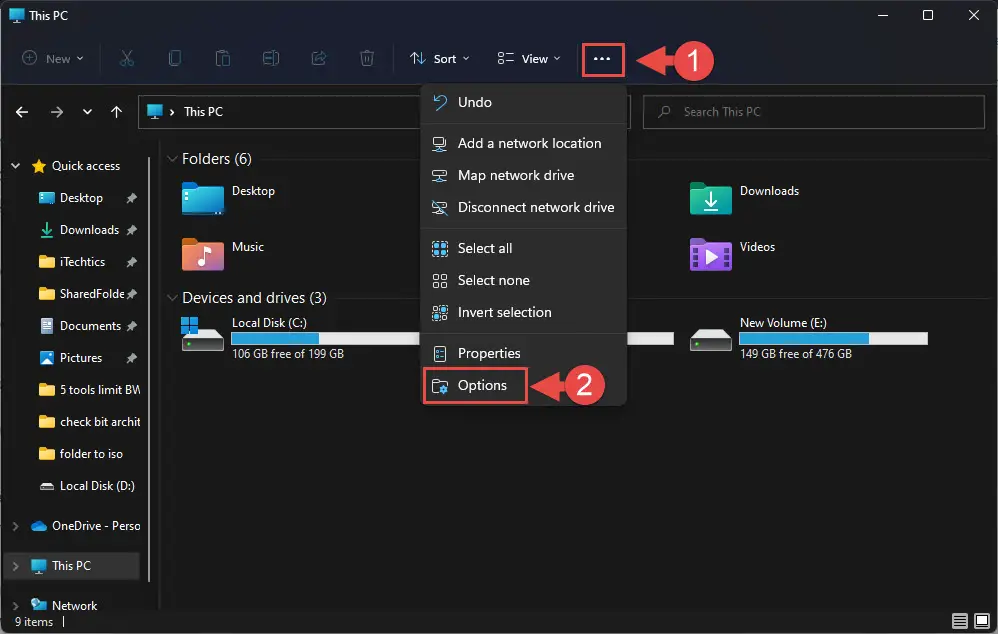Select Documents in sidebar
The width and height of the screenshot is (998, 634).
coord(90,326)
